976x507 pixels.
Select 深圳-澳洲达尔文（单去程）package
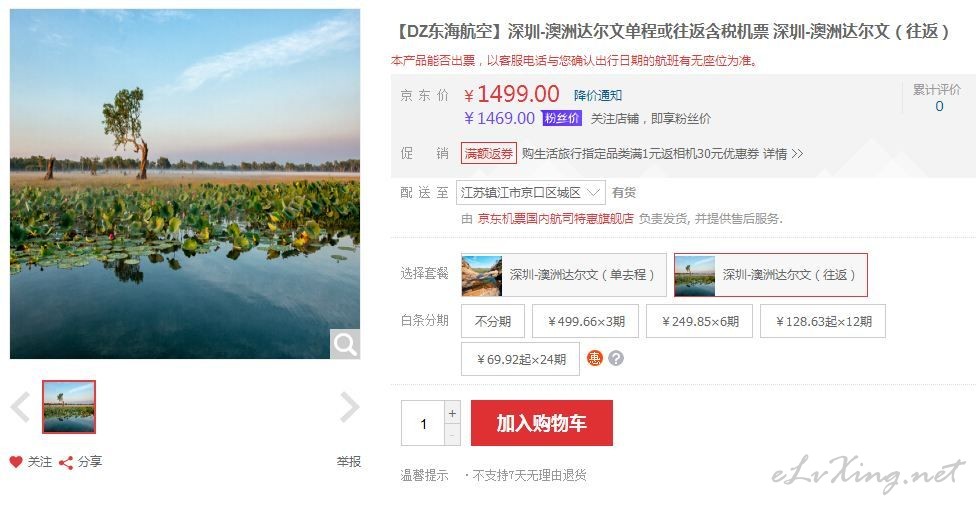point(563,274)
